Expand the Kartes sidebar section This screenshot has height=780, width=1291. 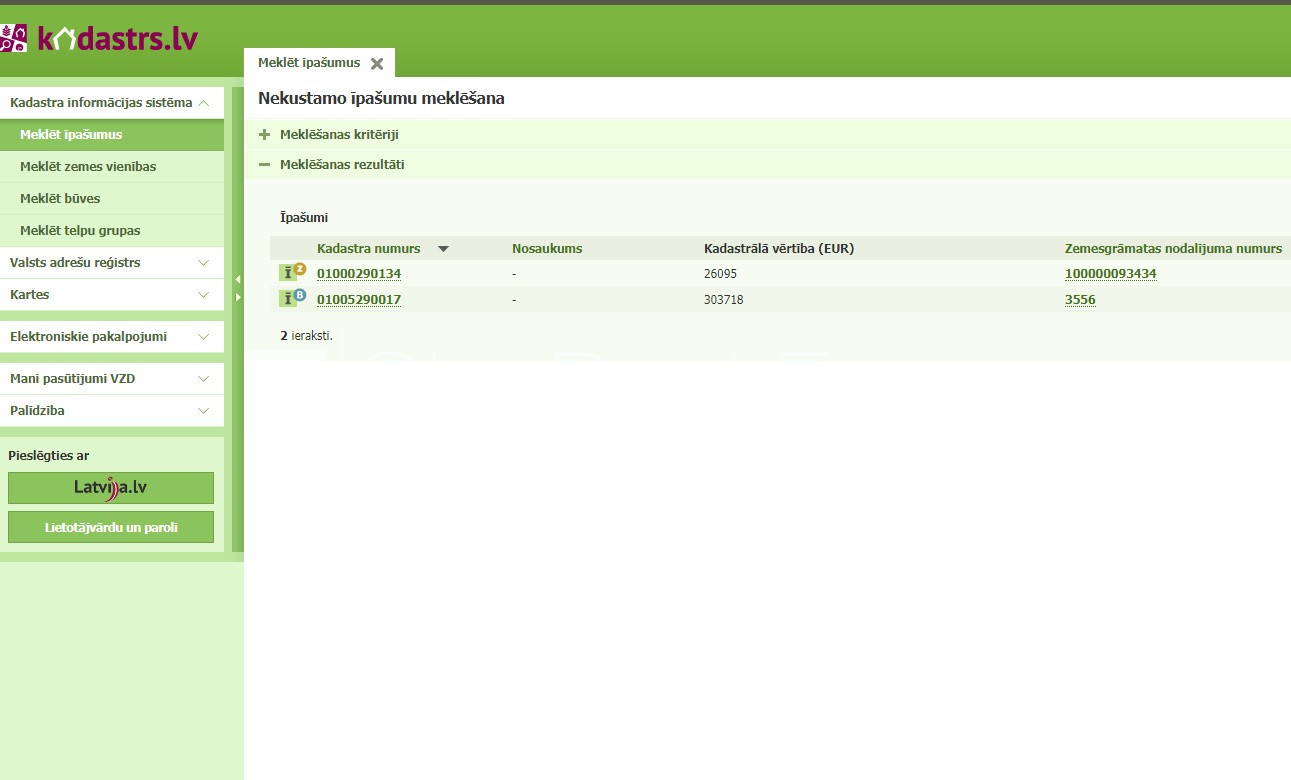111,295
